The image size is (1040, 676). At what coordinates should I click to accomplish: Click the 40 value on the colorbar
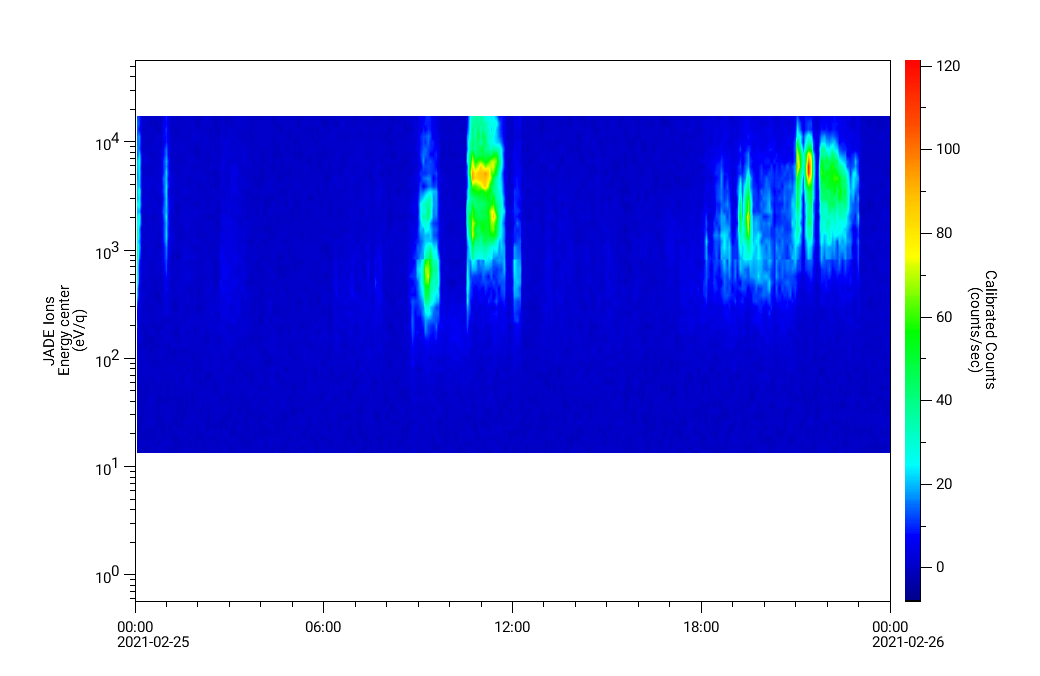(944, 400)
